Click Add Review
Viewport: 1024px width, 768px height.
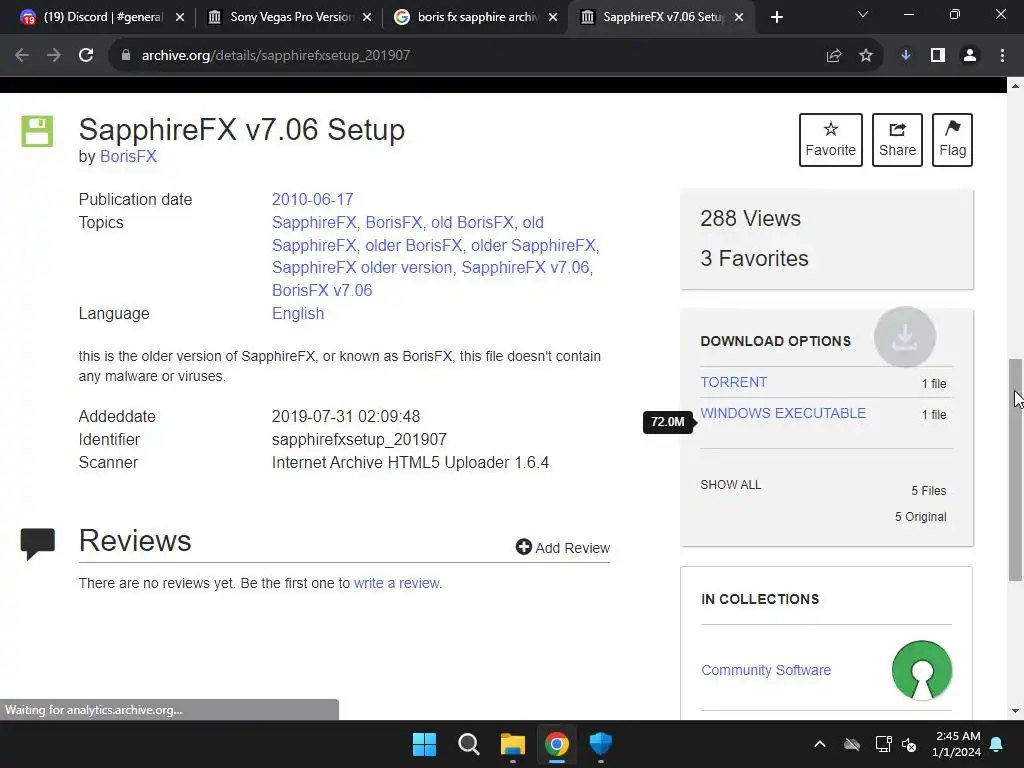click(562, 547)
